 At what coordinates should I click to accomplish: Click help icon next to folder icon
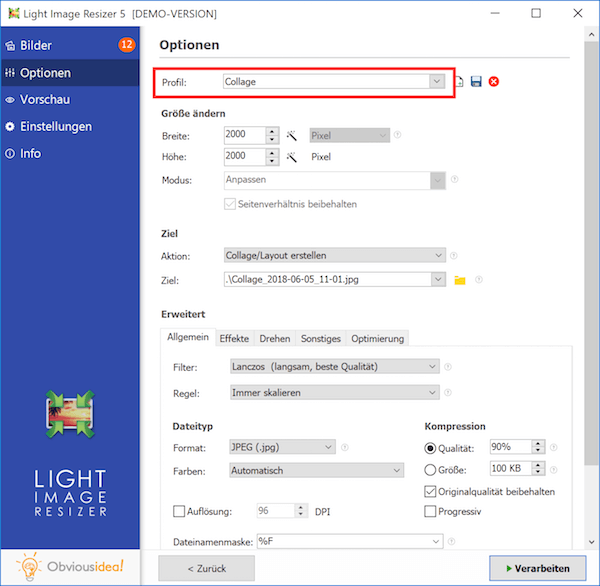pos(479,280)
